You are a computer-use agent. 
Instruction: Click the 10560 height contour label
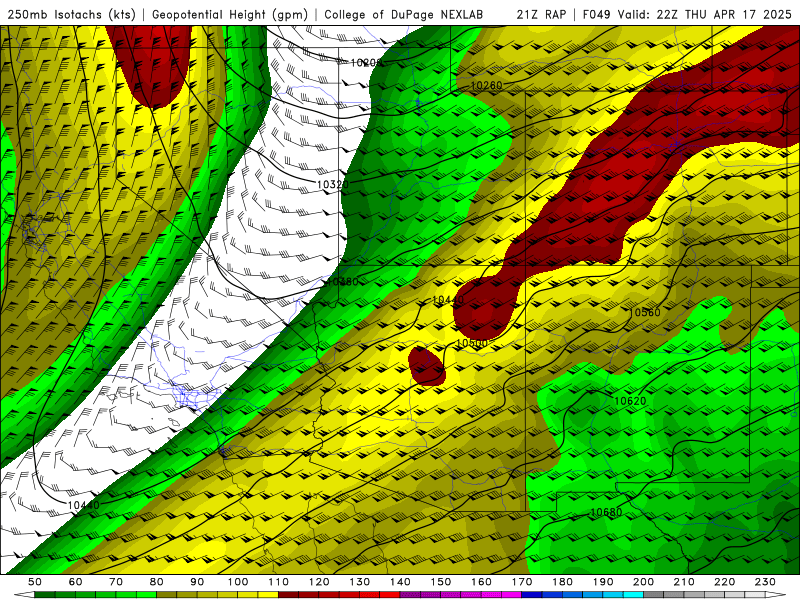coord(645,312)
